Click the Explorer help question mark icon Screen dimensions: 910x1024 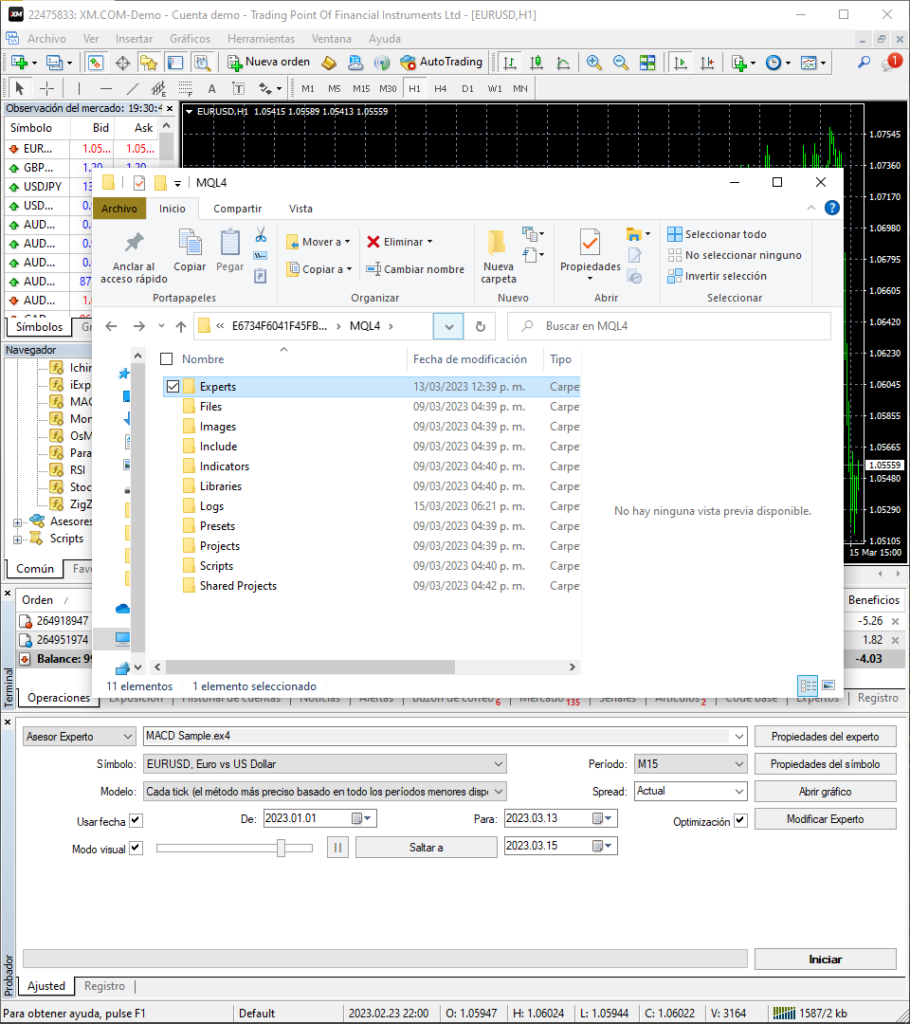pos(832,208)
